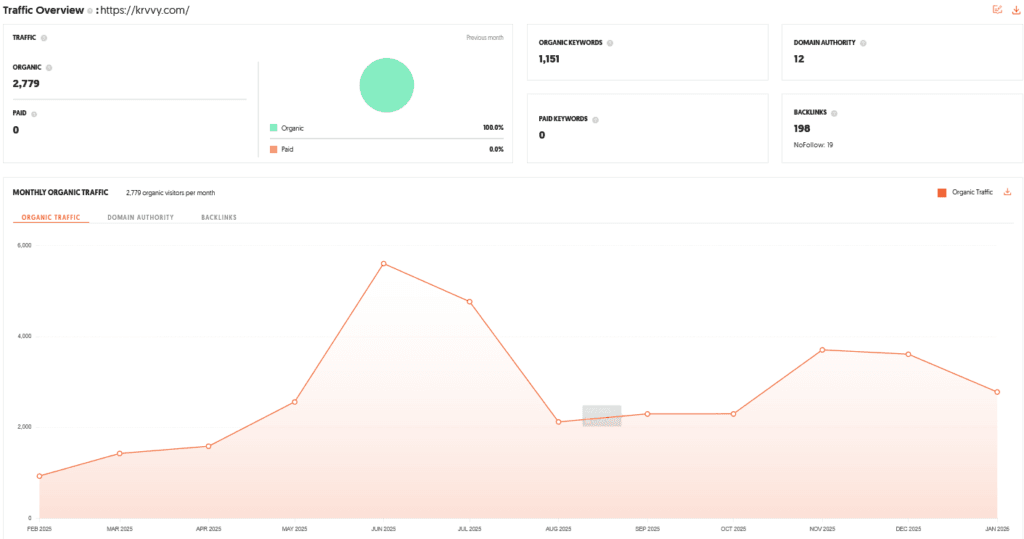This screenshot has width=1024, height=539.
Task: Select the OCT 2025 data point
Action: (x=733, y=414)
